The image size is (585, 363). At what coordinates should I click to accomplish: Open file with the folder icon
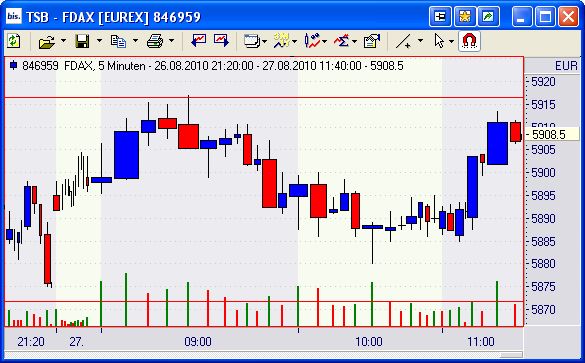tap(47, 41)
